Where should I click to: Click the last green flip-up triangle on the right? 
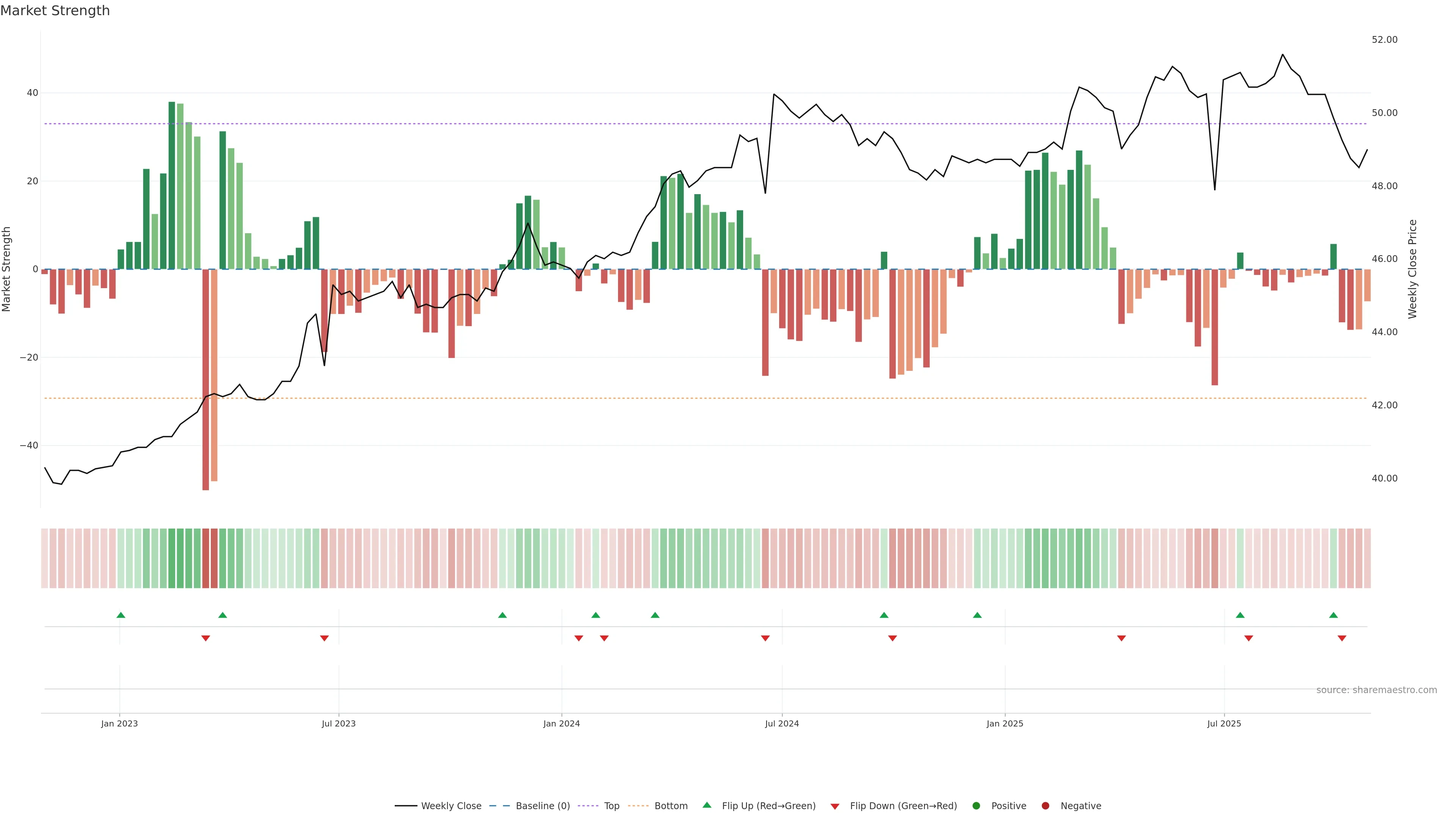point(1334,615)
